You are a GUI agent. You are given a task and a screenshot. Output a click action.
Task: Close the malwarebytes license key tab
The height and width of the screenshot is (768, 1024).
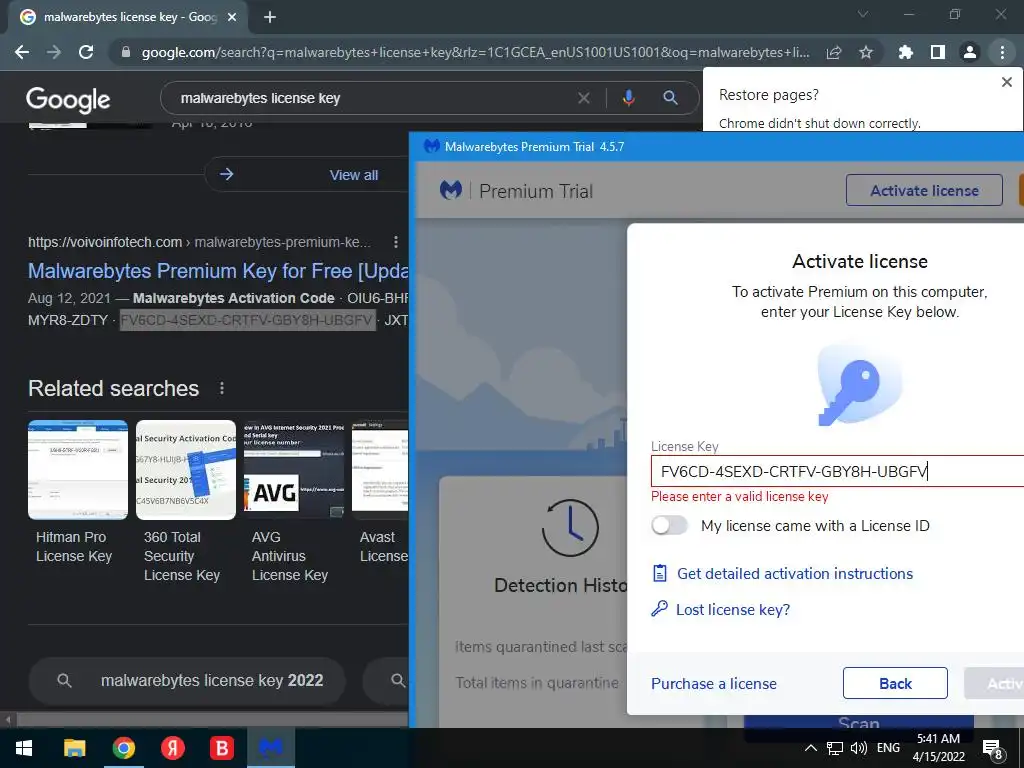click(x=232, y=18)
